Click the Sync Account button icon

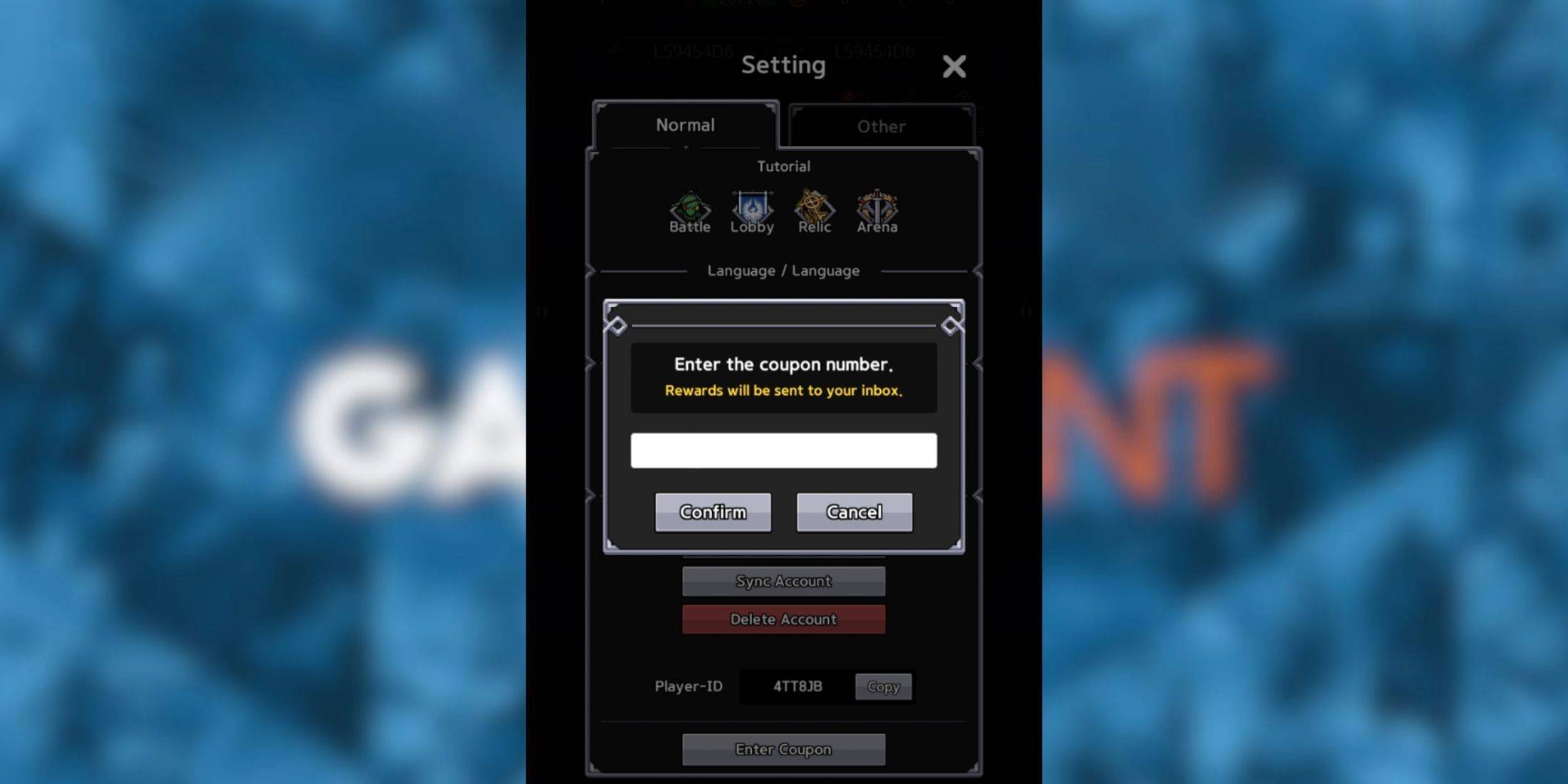click(x=784, y=581)
